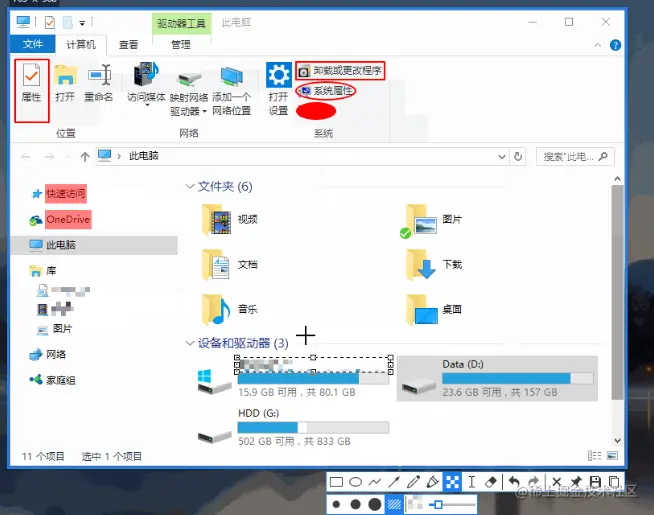Click 添加一个网络位置
Viewport: 654px width, 515px height.
pos(231,91)
